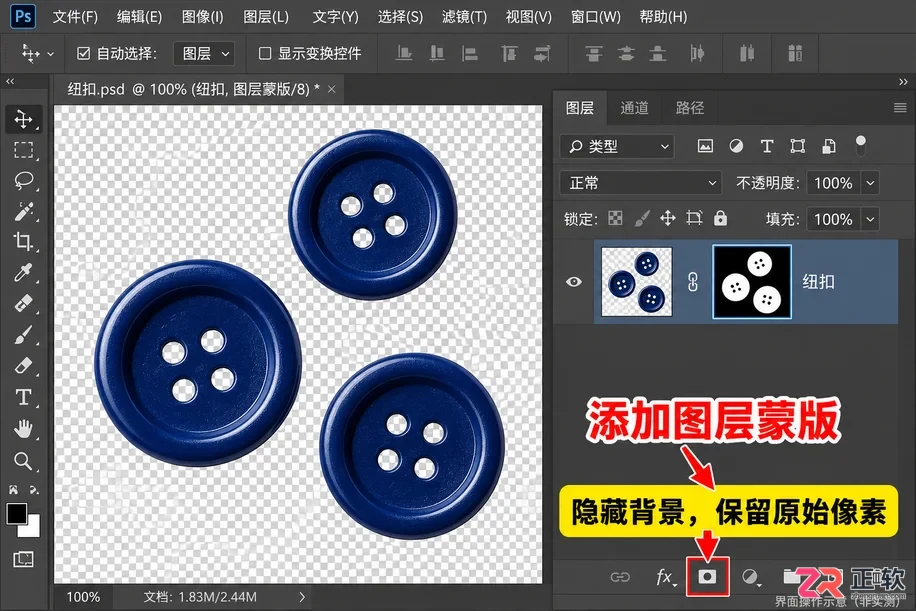Toggle prevent artboard auto-nesting lock
This screenshot has height=611, width=916.
click(x=694, y=218)
